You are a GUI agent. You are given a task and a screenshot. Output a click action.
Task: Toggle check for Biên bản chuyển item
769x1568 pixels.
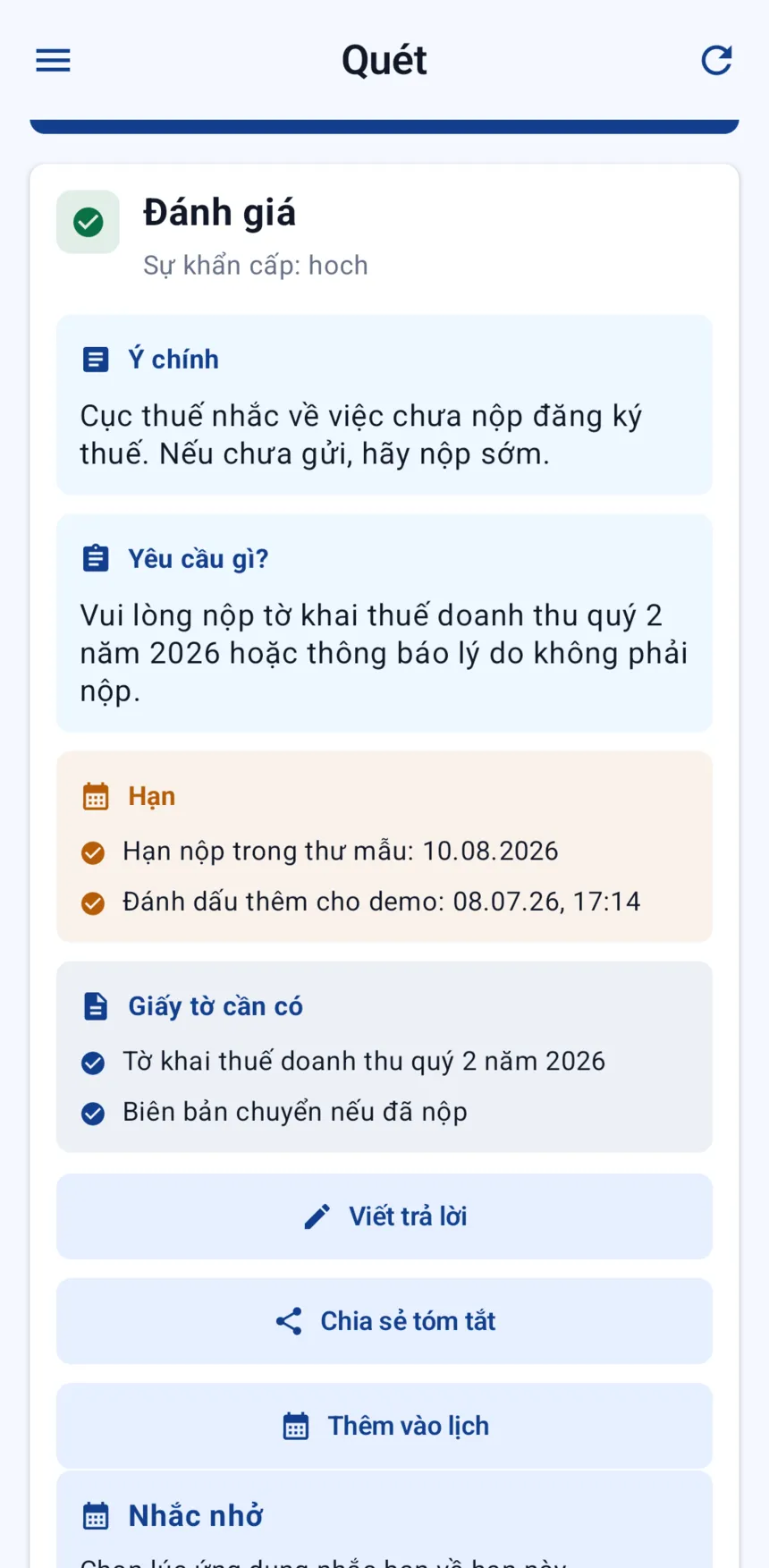[93, 1114]
